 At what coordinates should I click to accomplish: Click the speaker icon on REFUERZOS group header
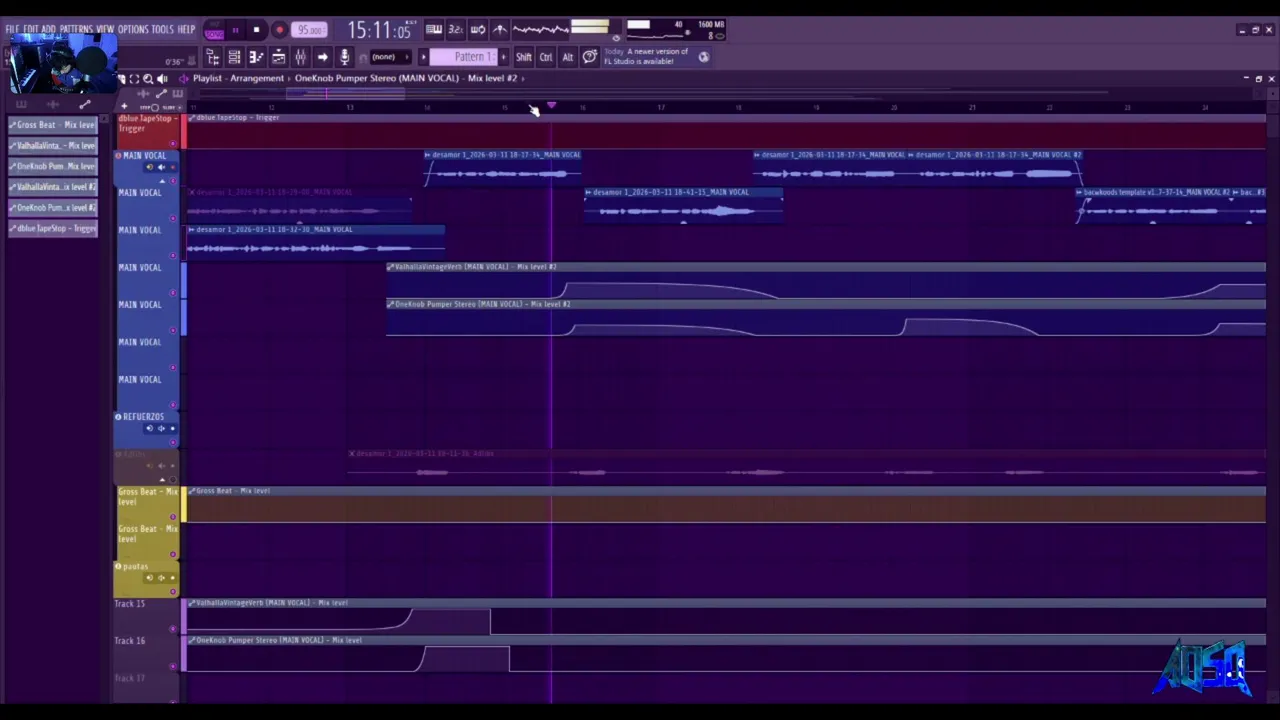coord(161,428)
